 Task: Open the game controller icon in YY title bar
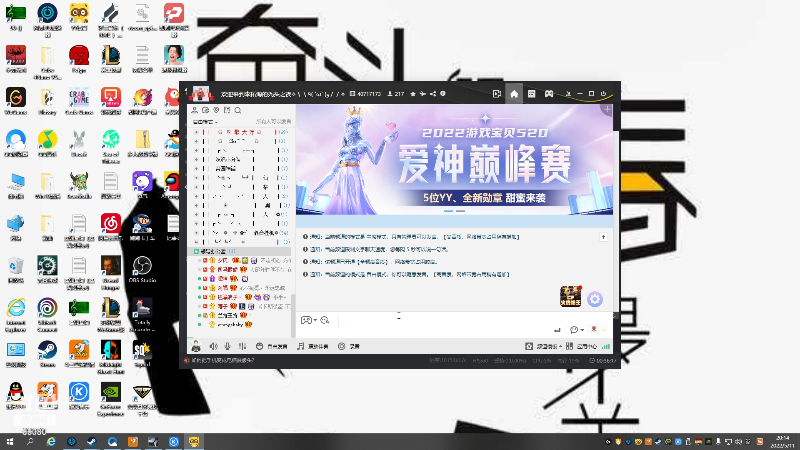click(x=548, y=94)
